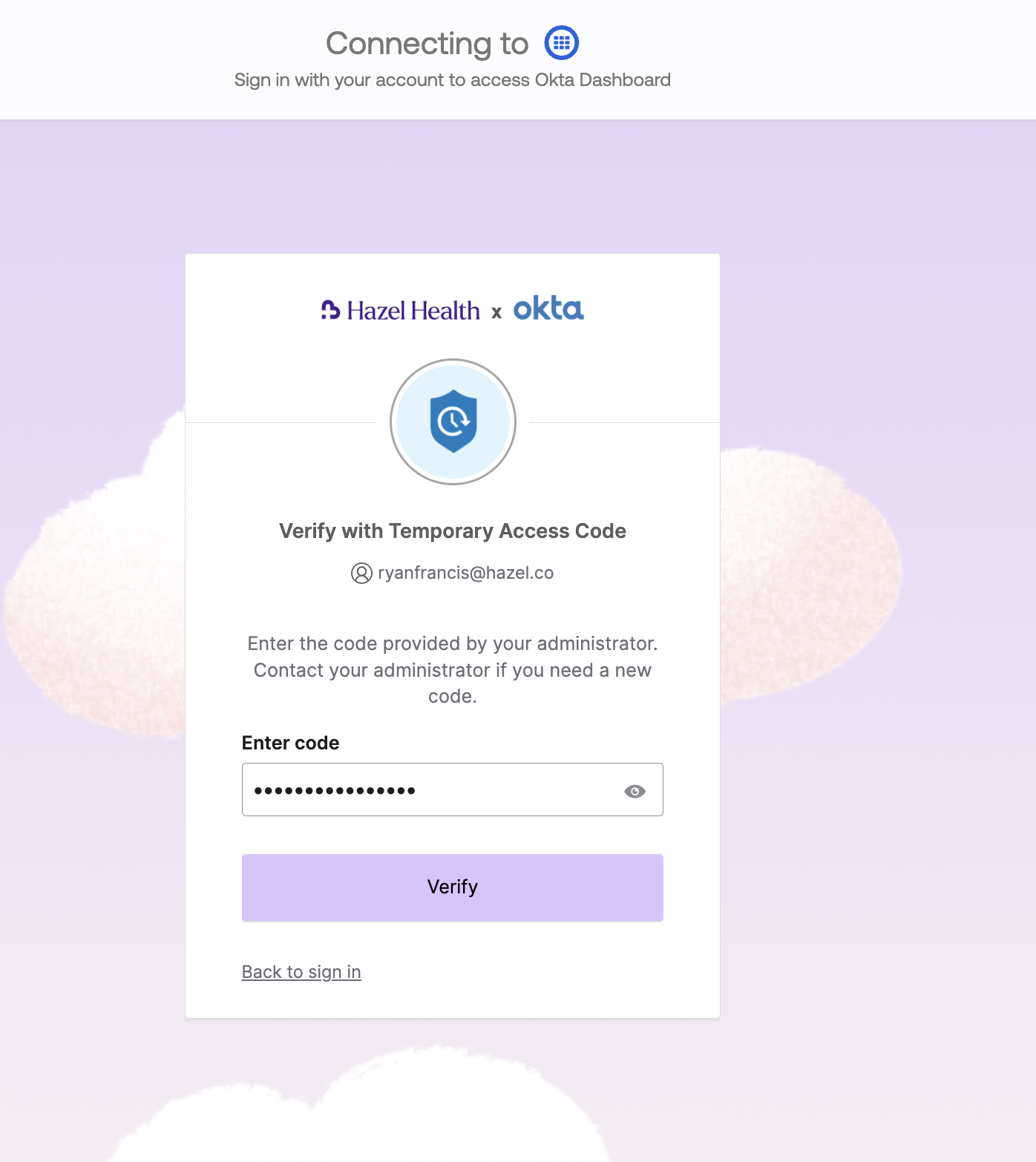
Task: Click the Connecting to header text
Action: [427, 44]
